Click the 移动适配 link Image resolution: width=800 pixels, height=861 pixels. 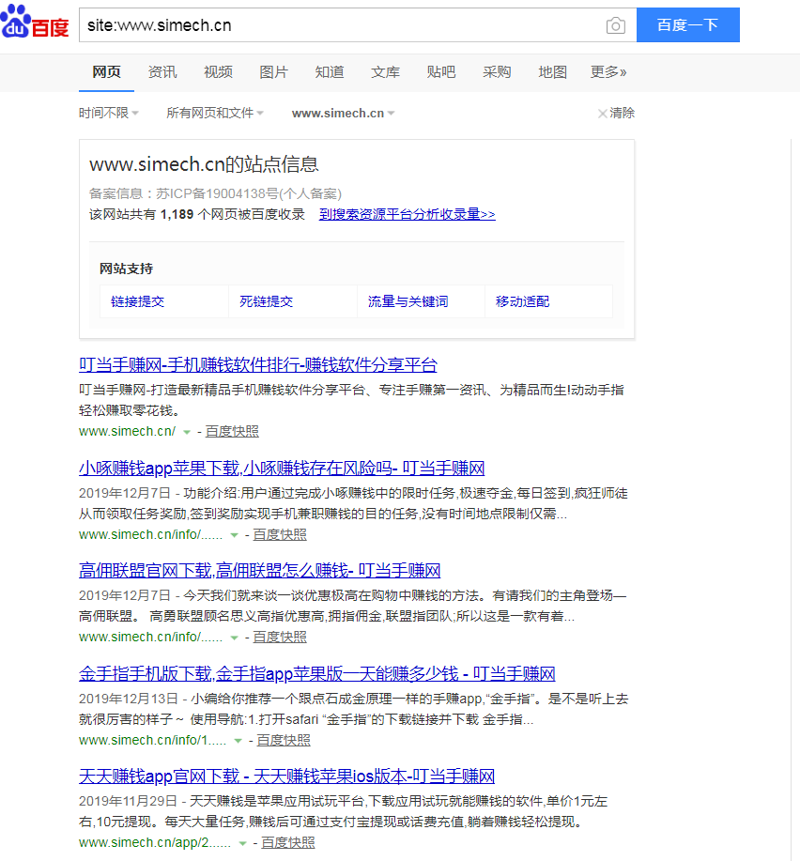[x=522, y=301]
